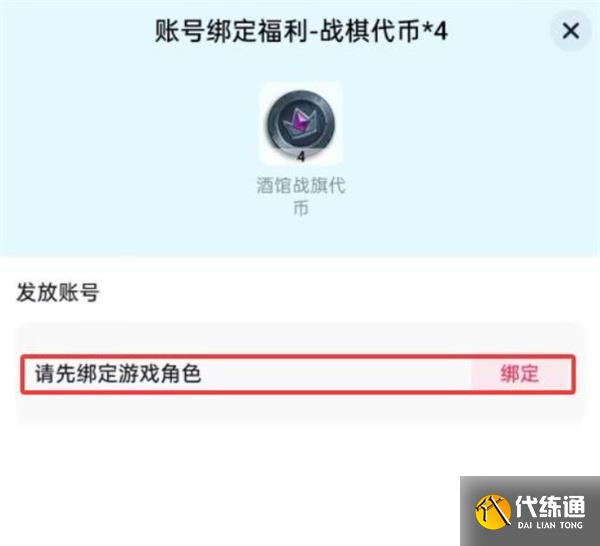Tap the 币 character below the coin name

(301, 208)
